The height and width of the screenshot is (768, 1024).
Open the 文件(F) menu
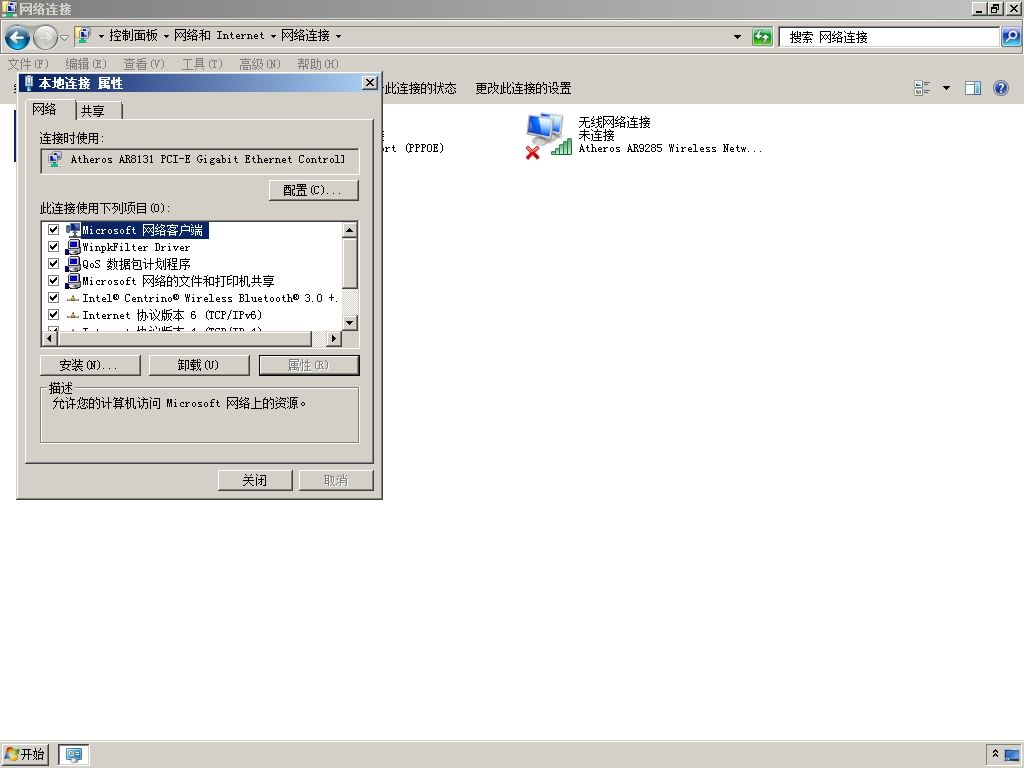[x=28, y=64]
